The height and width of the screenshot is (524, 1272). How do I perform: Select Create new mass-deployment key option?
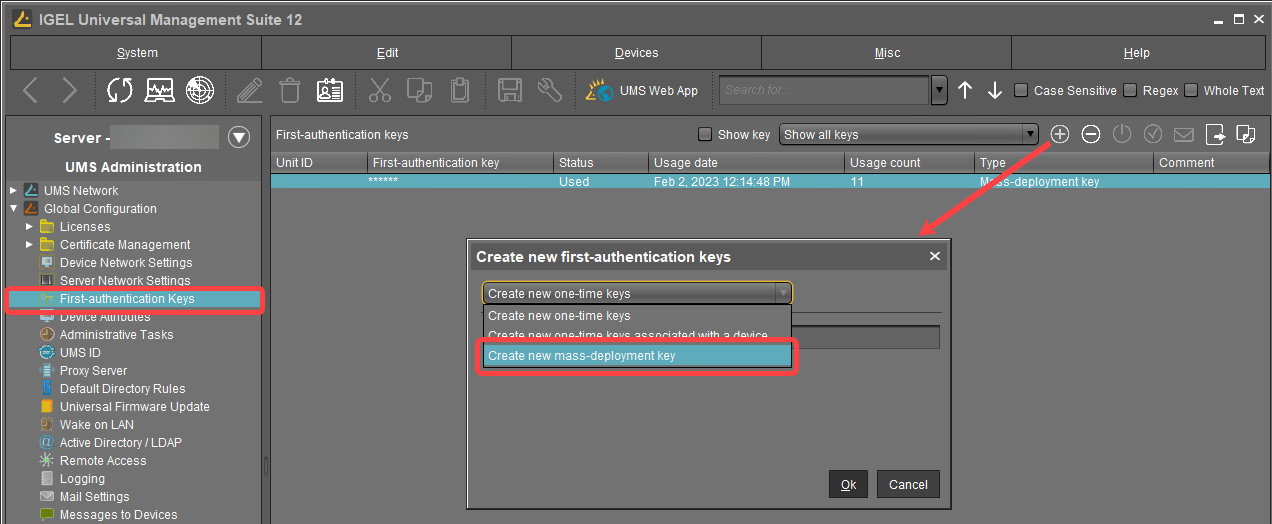tap(636, 356)
